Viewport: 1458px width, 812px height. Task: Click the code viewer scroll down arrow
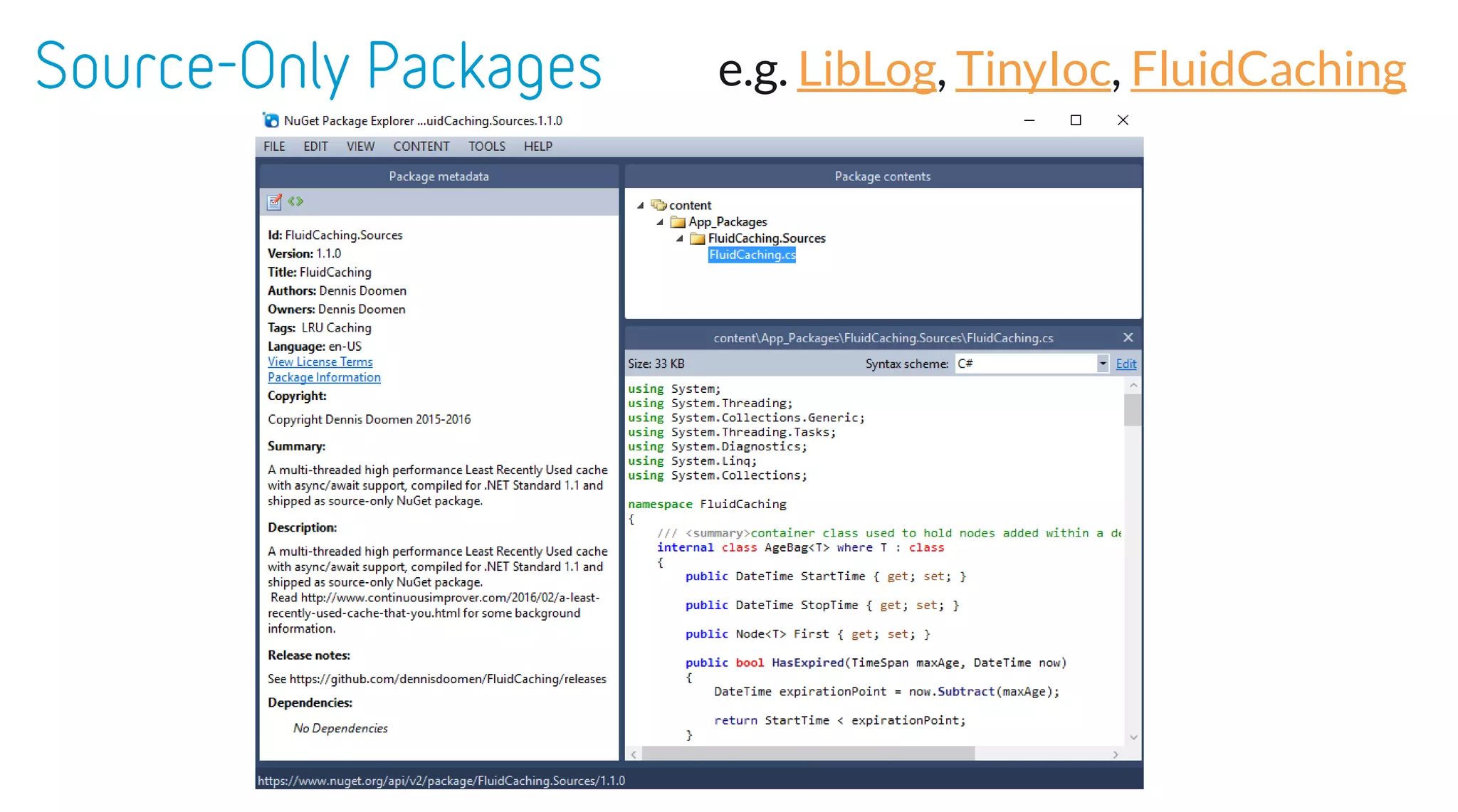[x=1133, y=737]
